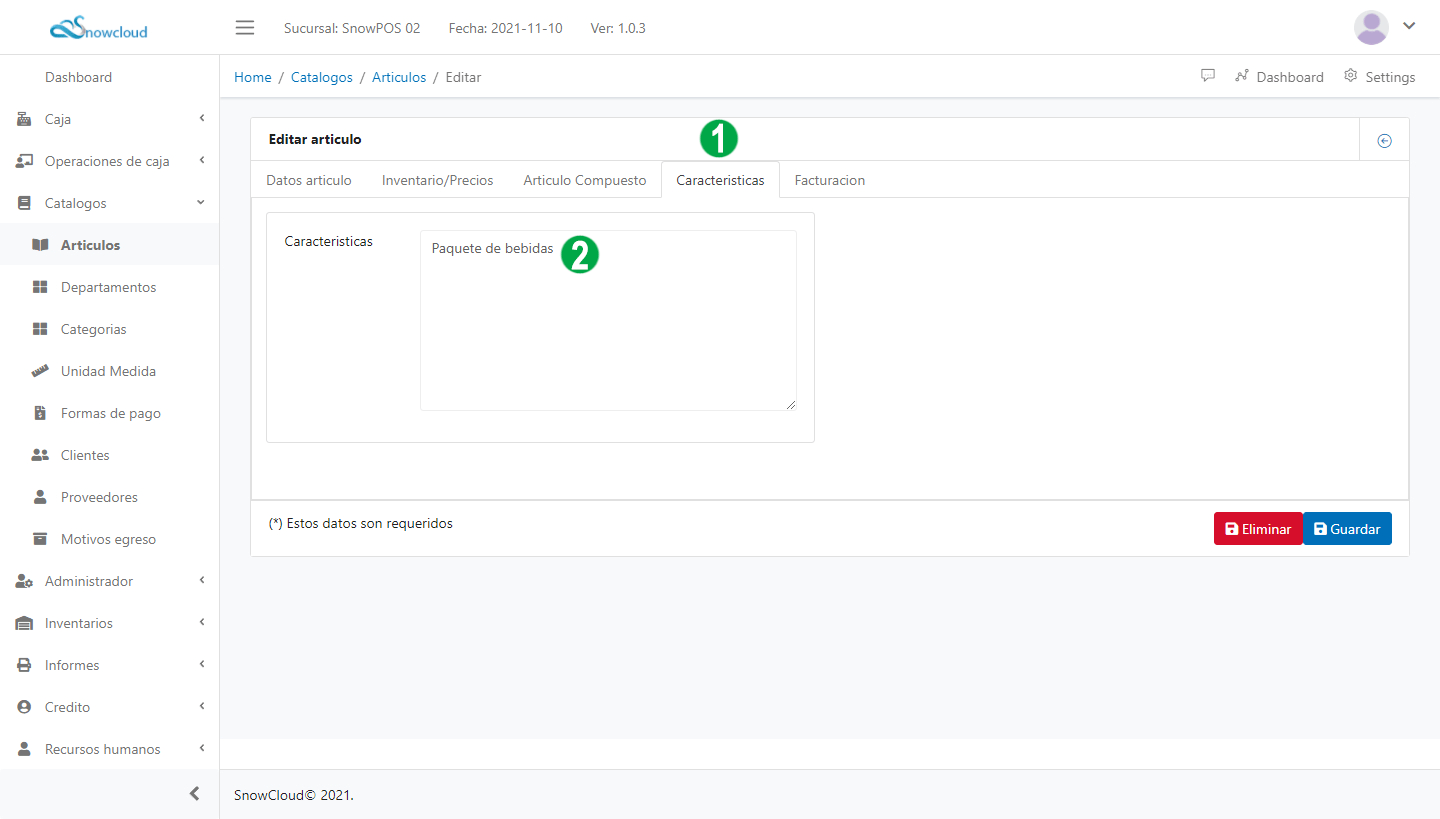The width and height of the screenshot is (1440, 819).
Task: Click the SnowCloud logo
Action: coord(99,29)
